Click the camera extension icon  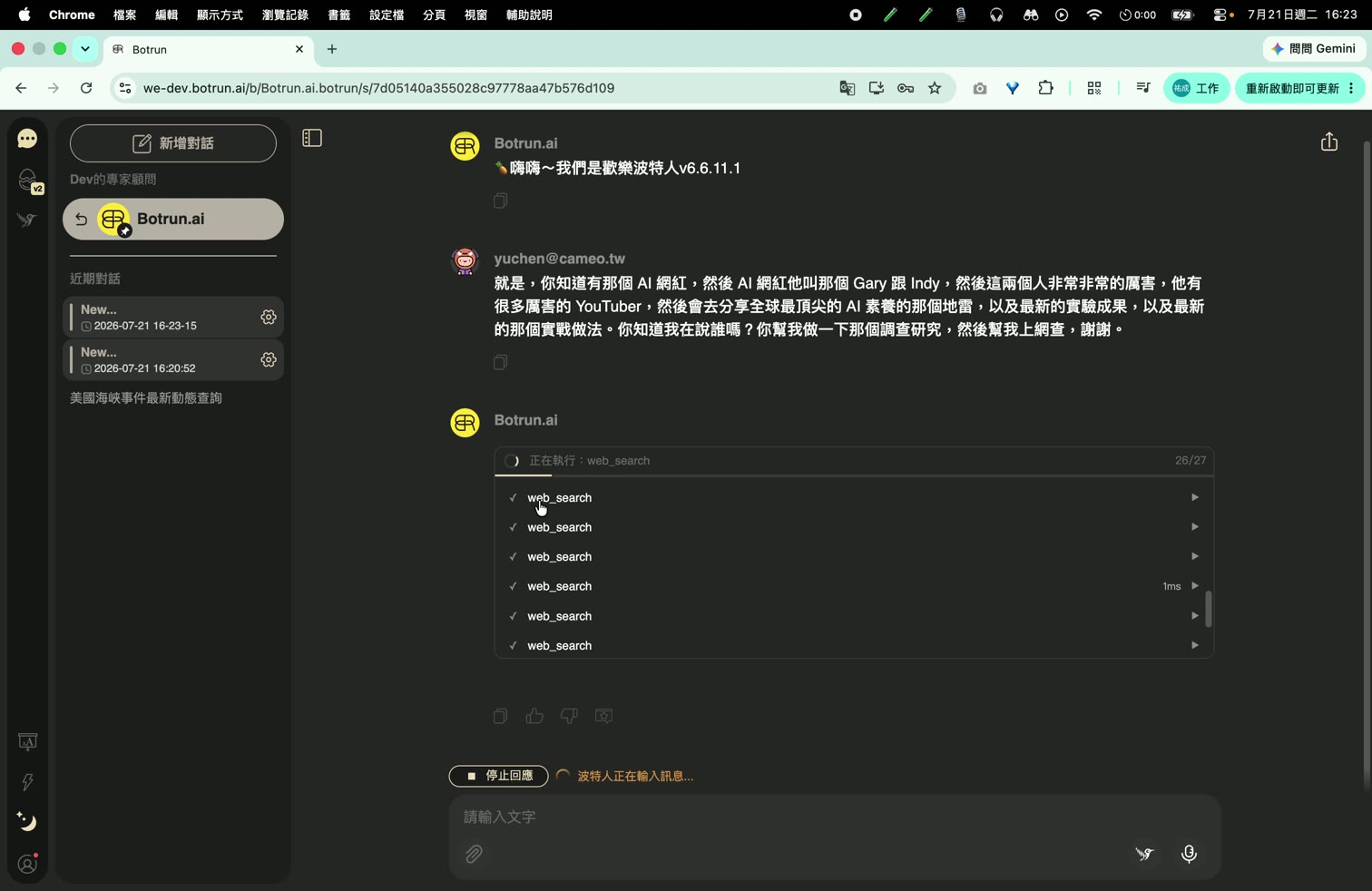(x=980, y=88)
